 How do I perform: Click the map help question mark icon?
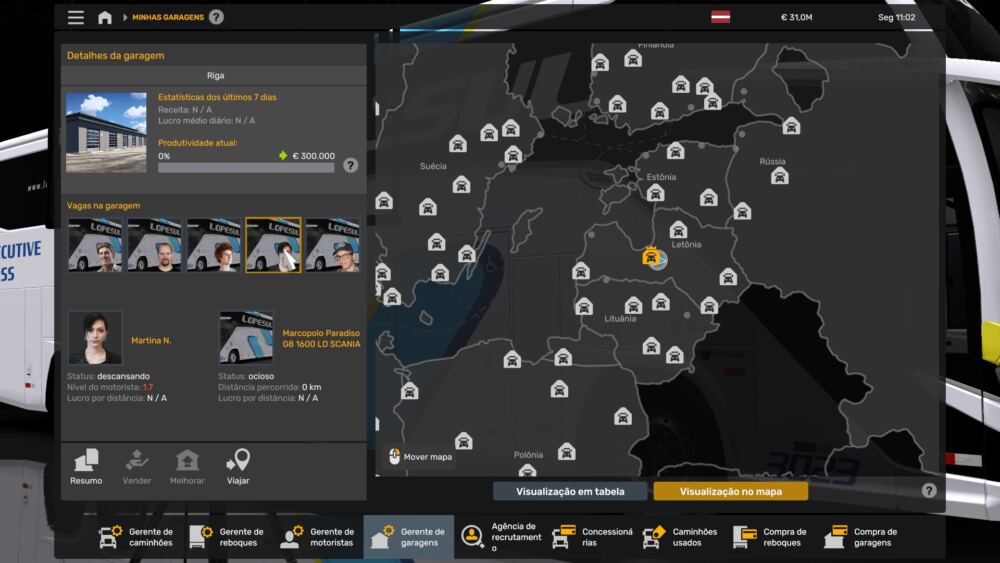point(929,490)
